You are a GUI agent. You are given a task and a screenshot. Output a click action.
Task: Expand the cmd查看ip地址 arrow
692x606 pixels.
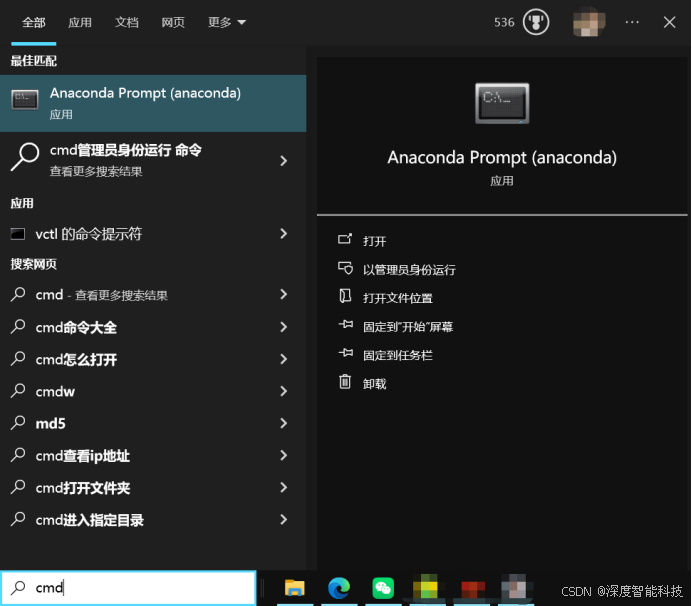[284, 455]
